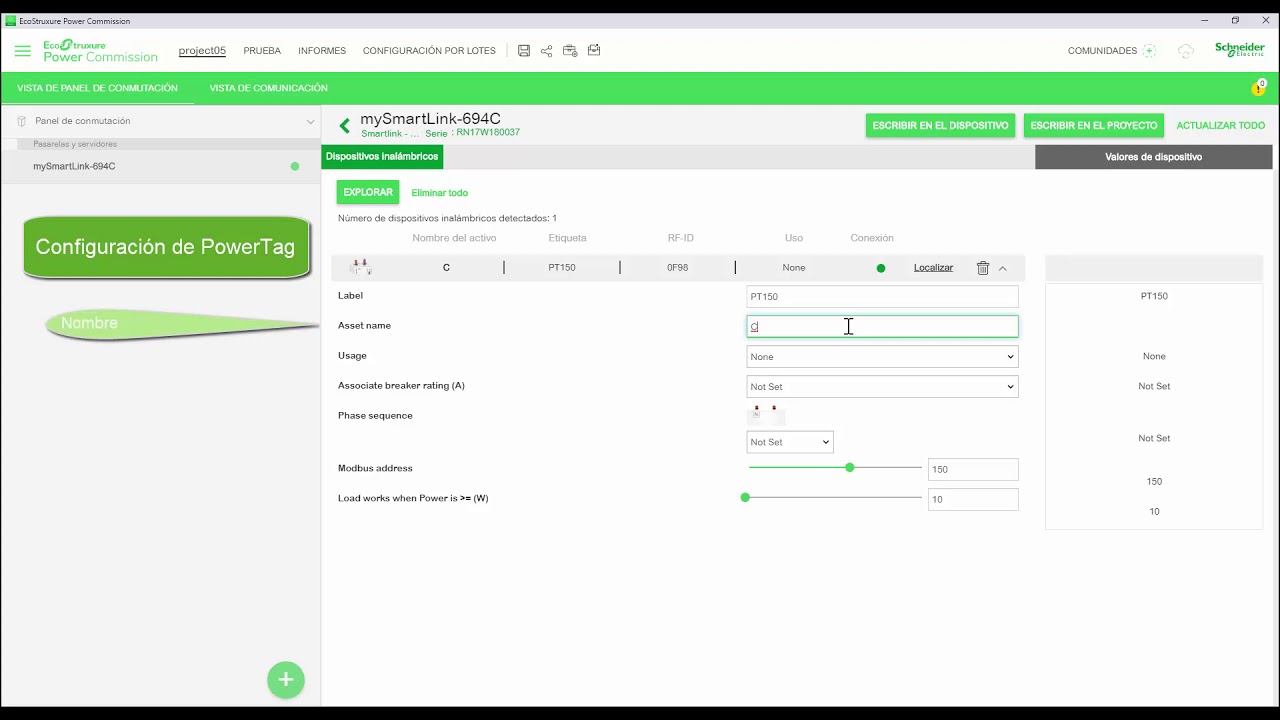The image size is (1280, 720).
Task: Open CONFIGURACIÓN POR LOTES menu
Action: (x=429, y=51)
